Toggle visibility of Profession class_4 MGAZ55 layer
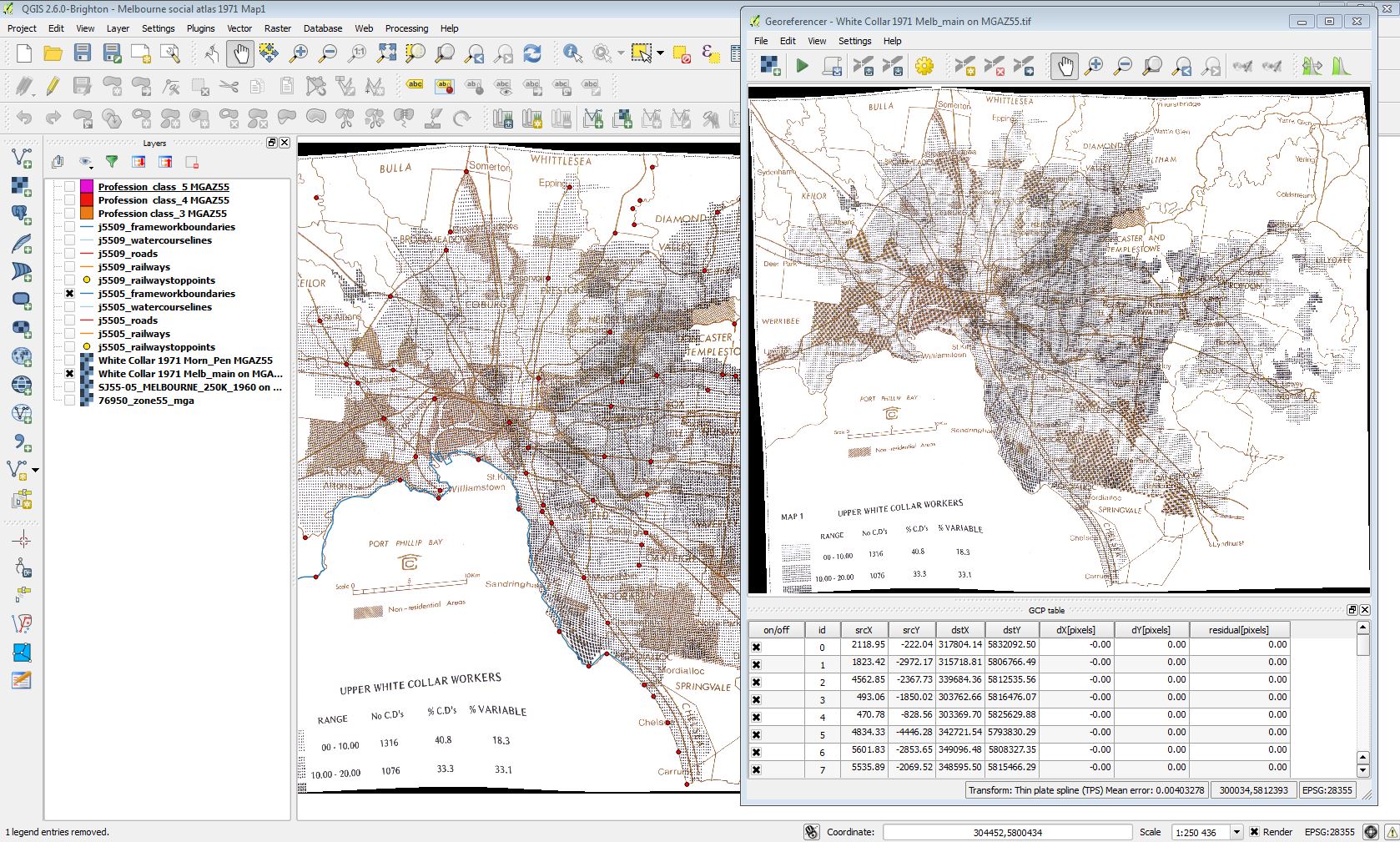The width and height of the screenshot is (1400, 842). [70, 200]
